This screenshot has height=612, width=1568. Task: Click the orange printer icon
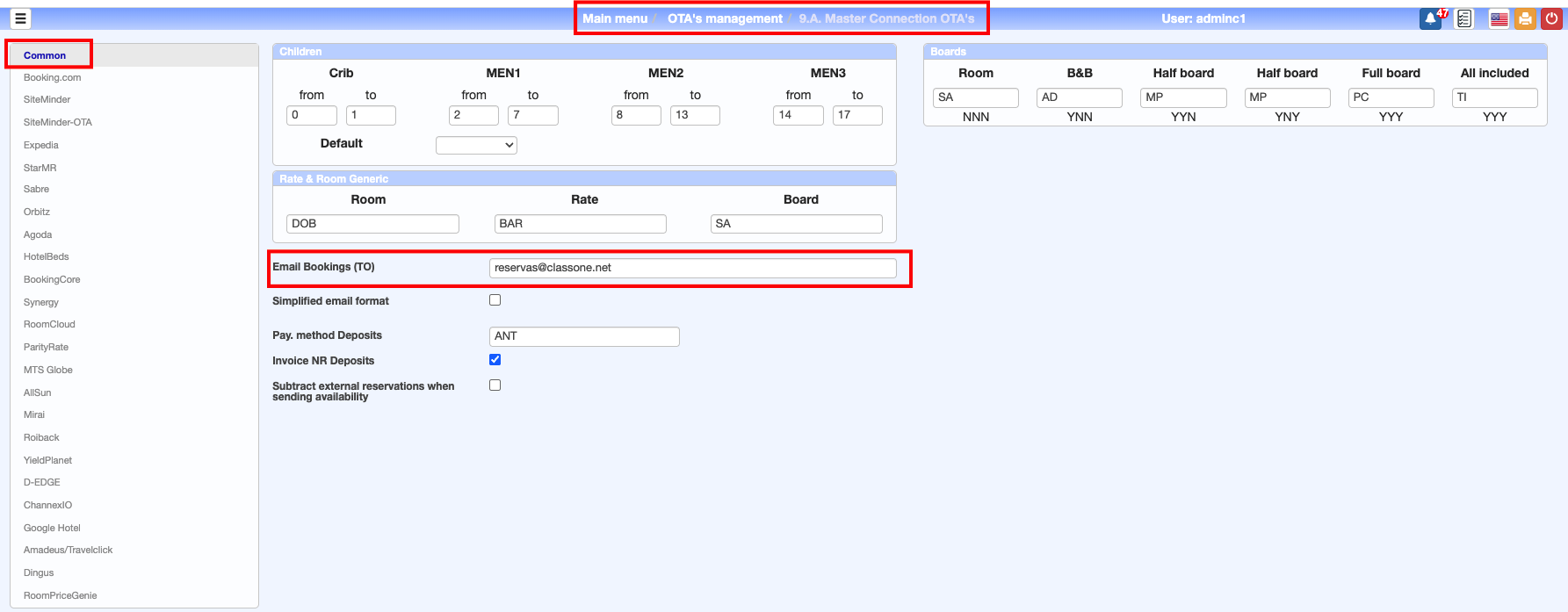tap(1525, 18)
